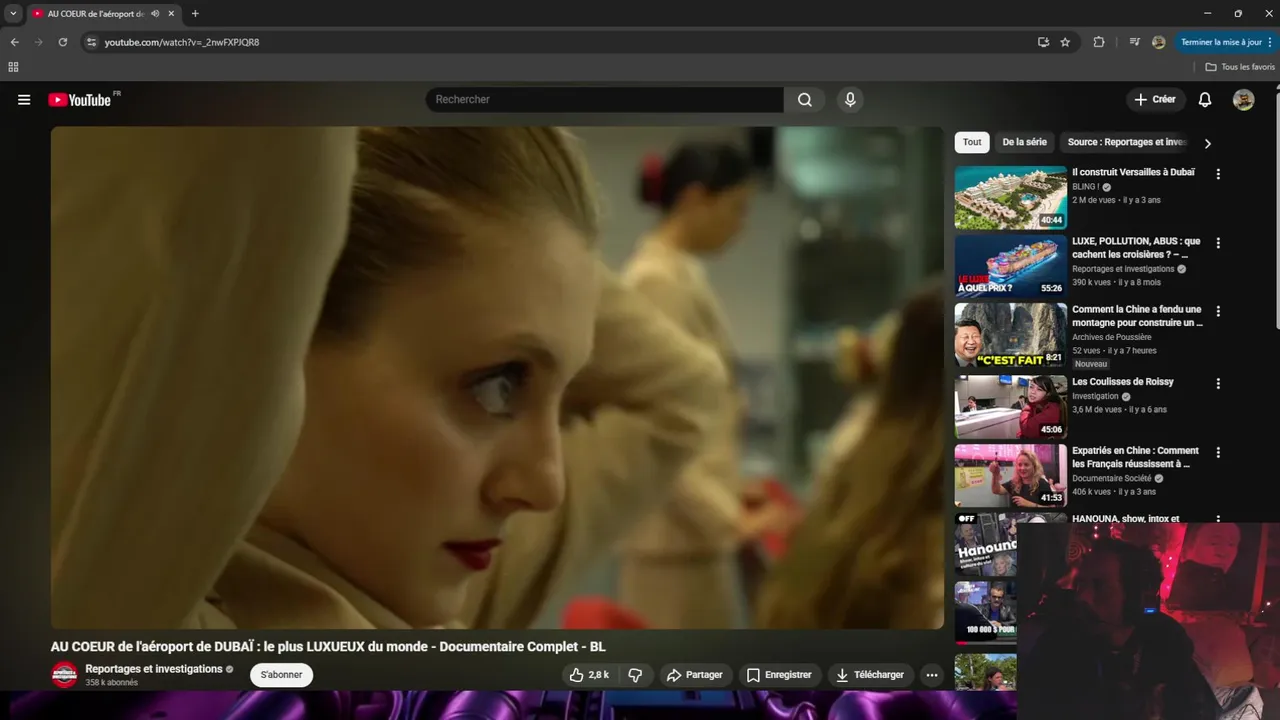Open the Expatriés en Chine thumbnail
1280x720 pixels.
pyautogui.click(x=1010, y=476)
